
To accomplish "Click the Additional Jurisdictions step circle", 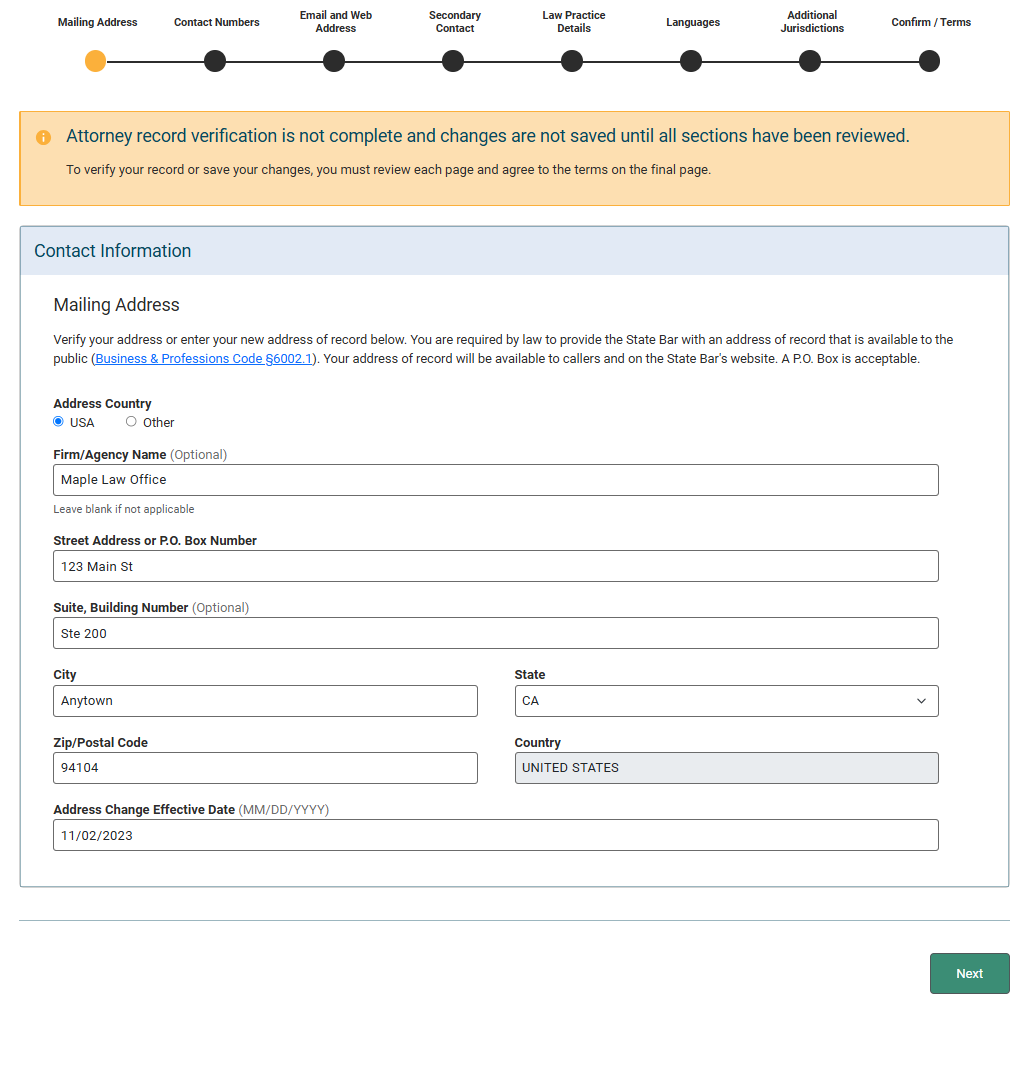I will 810,62.
